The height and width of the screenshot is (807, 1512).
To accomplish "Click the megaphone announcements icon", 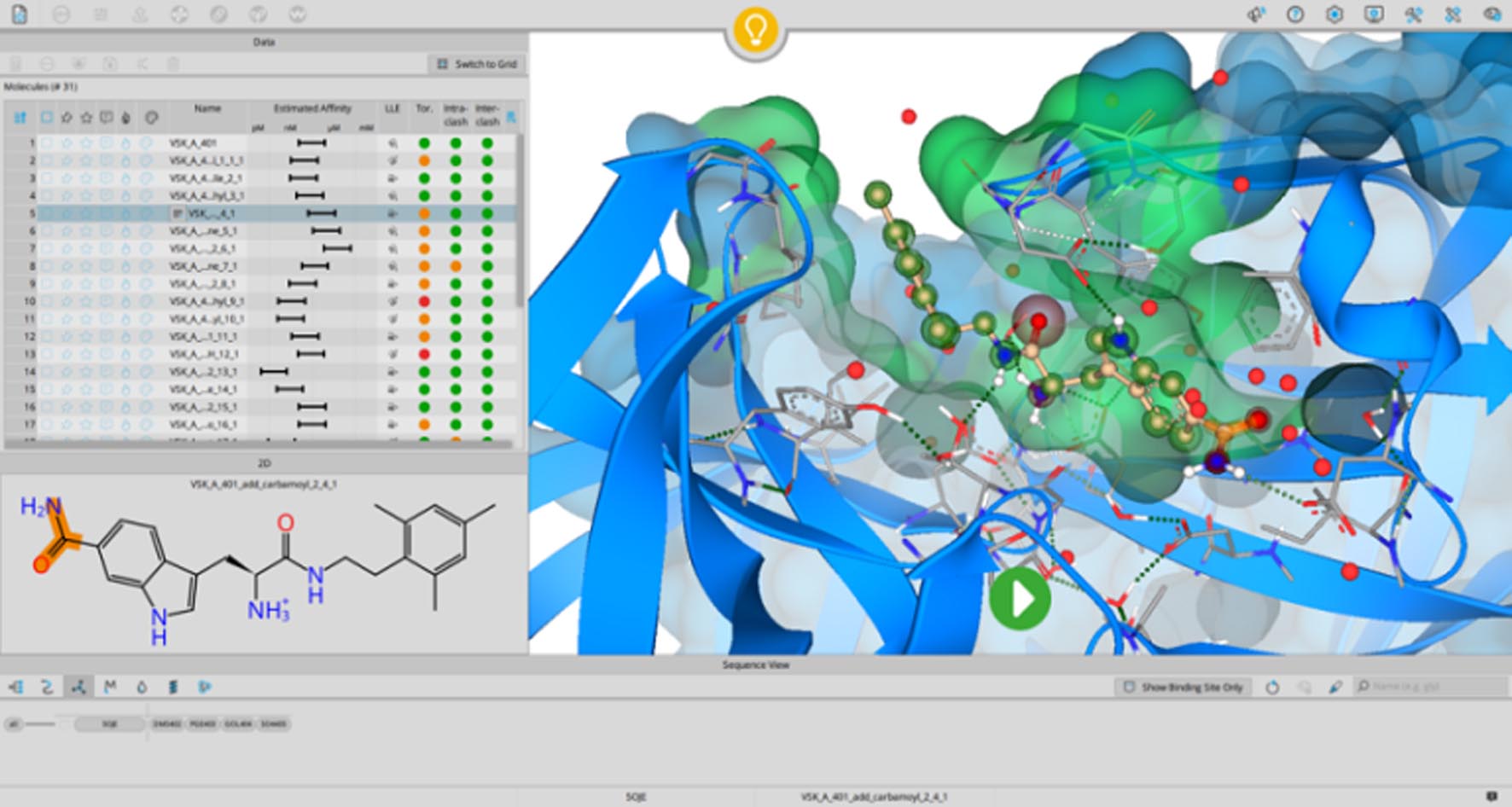I will pyautogui.click(x=1255, y=15).
